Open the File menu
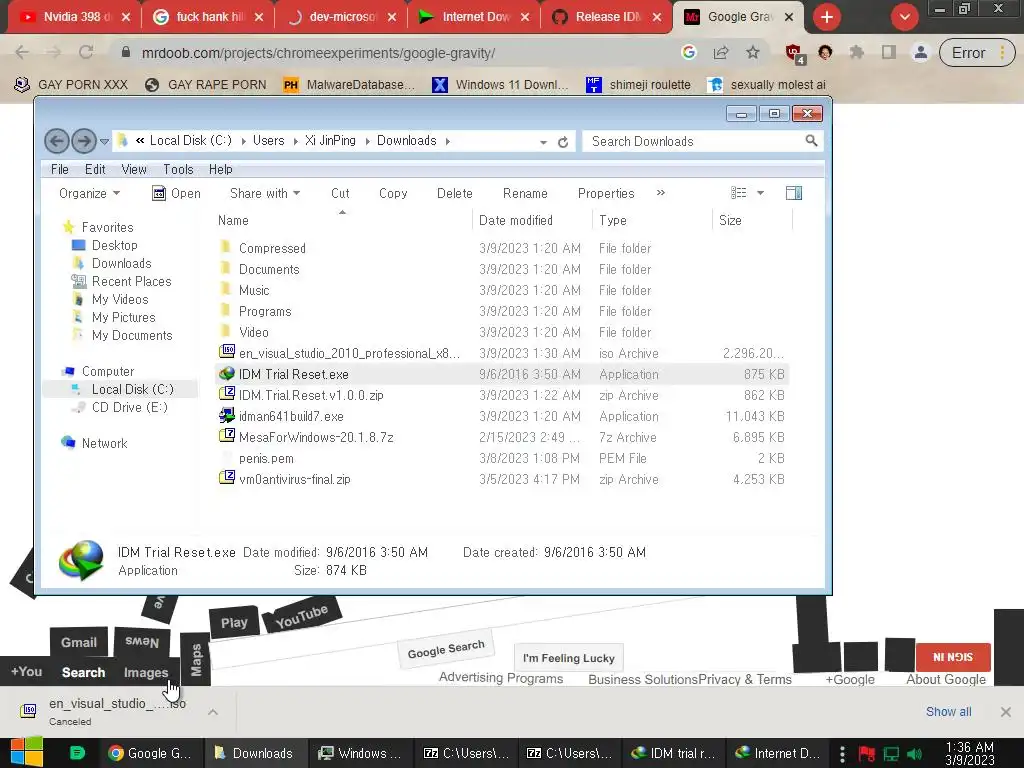The height and width of the screenshot is (768, 1024). [x=59, y=169]
